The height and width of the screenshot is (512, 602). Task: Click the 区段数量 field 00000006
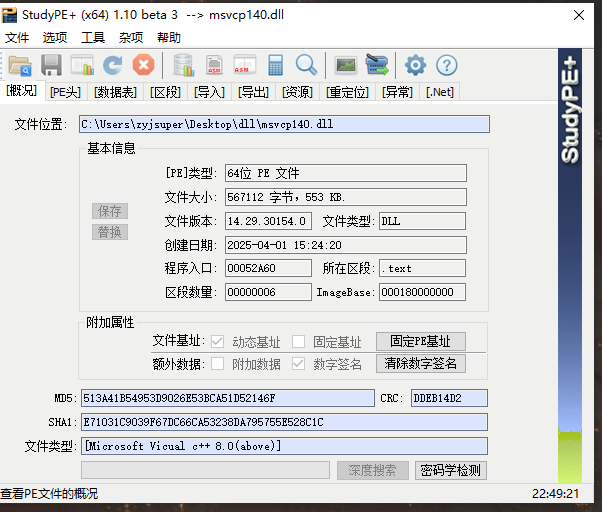click(268, 292)
